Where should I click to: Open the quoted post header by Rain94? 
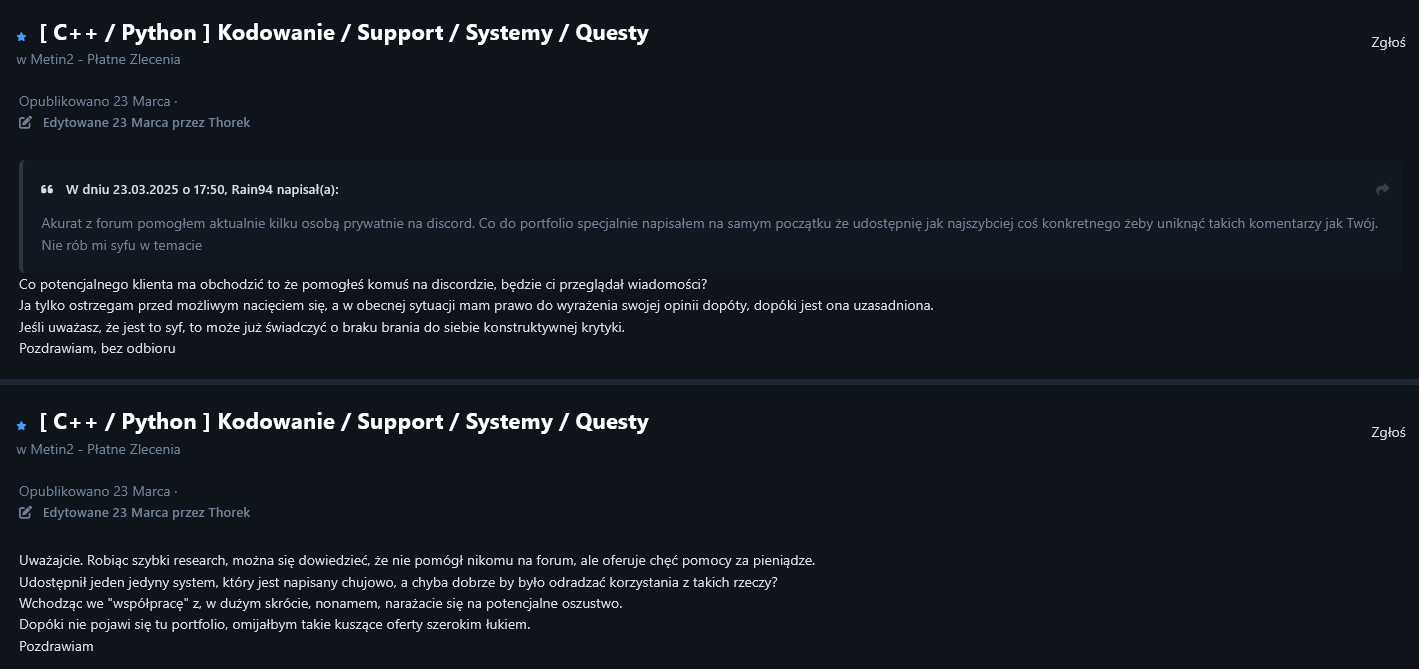tap(202, 189)
